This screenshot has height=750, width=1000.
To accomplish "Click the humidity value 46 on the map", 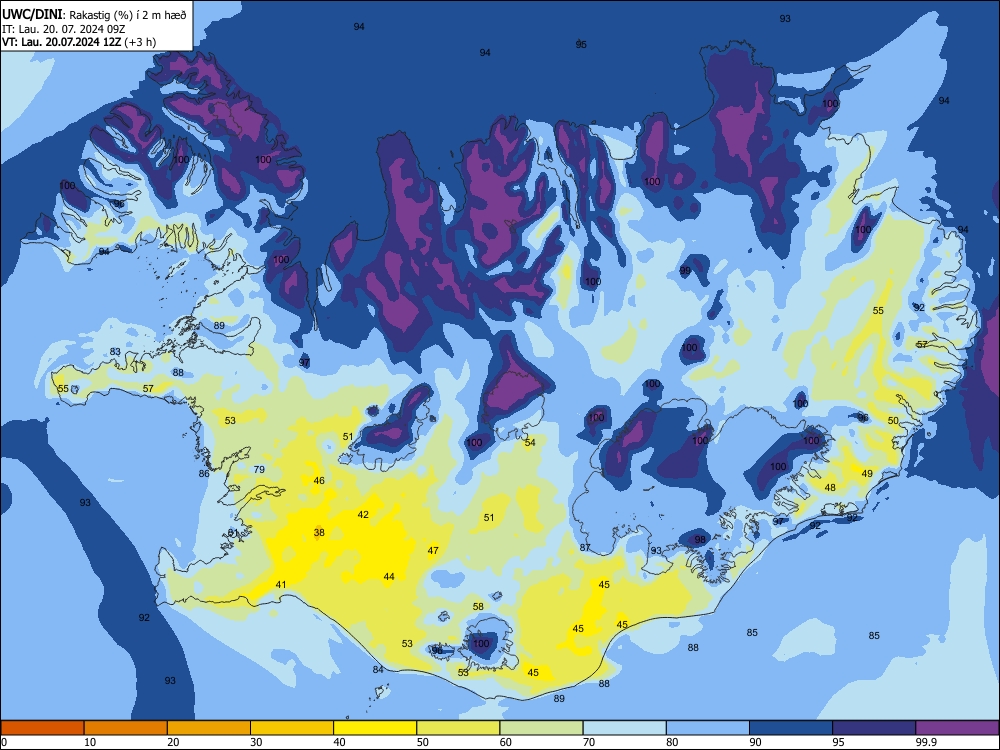I will [319, 481].
